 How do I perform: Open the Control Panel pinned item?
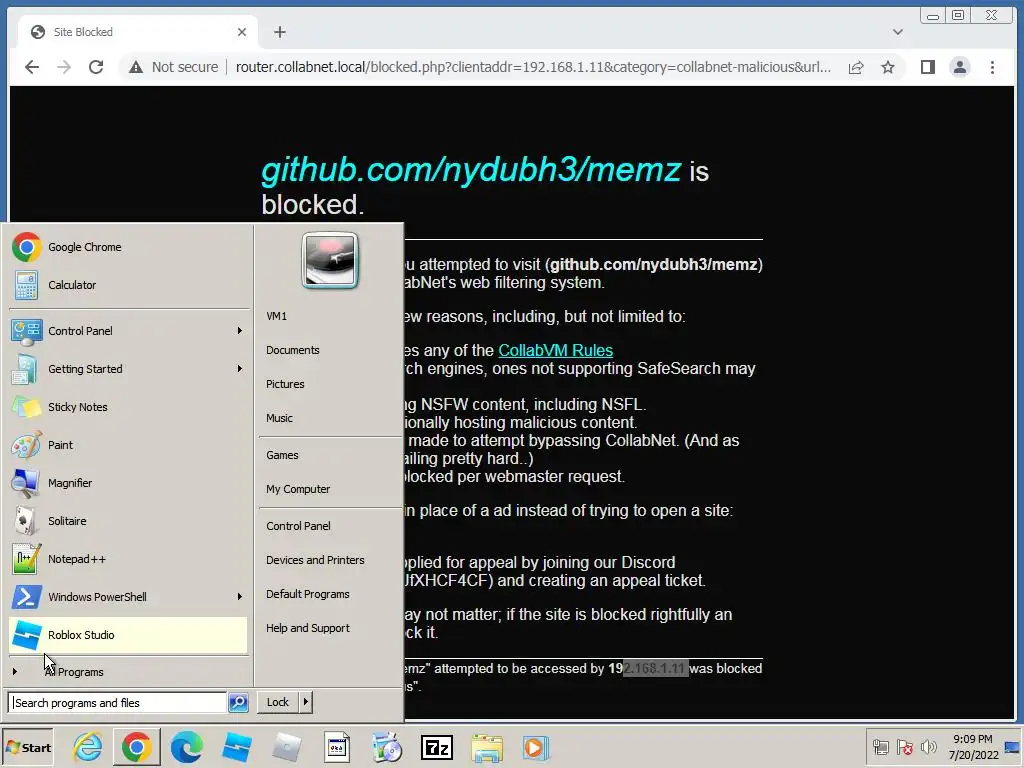pos(128,330)
